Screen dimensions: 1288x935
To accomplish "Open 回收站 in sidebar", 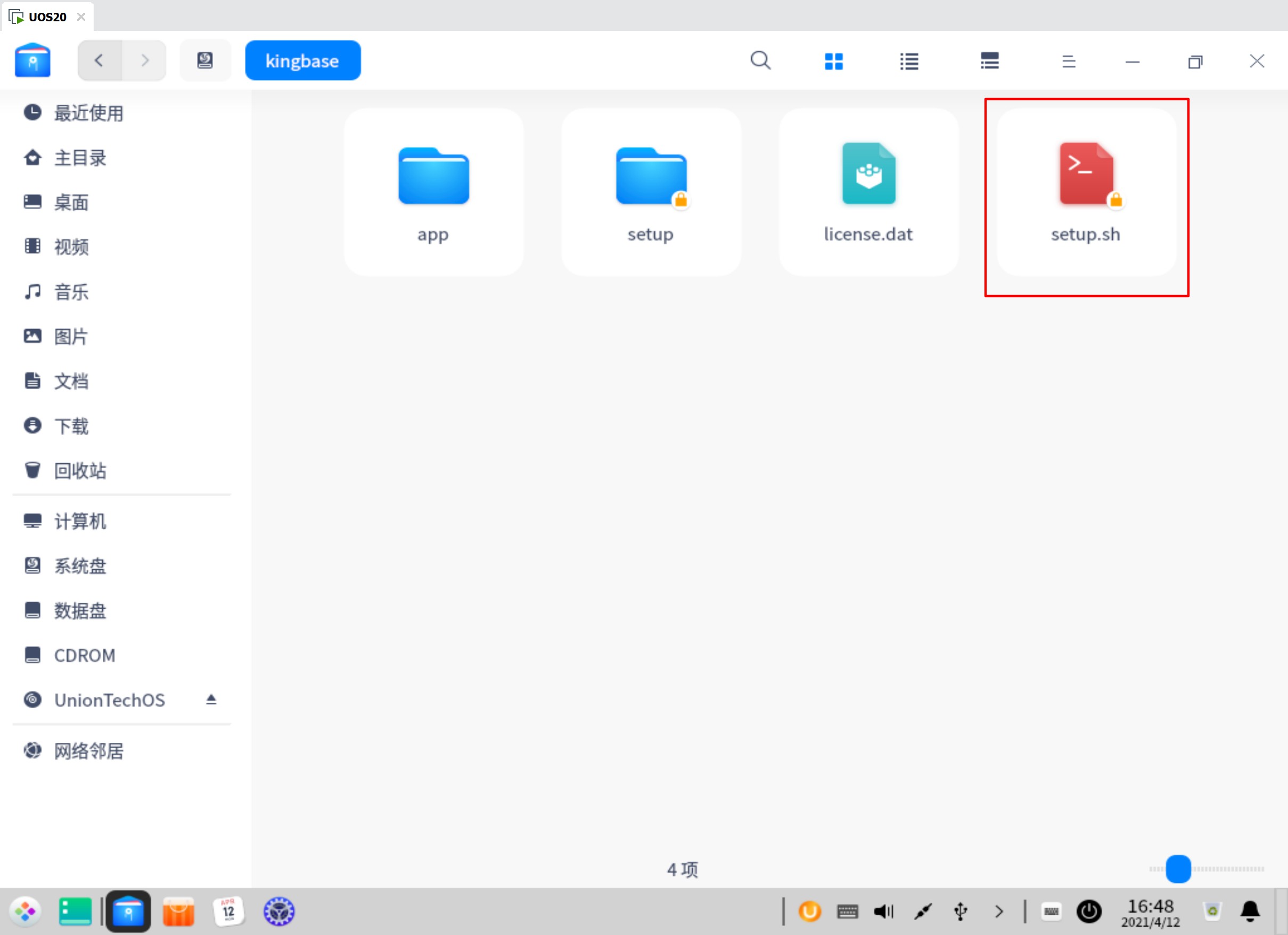I will tap(79, 470).
